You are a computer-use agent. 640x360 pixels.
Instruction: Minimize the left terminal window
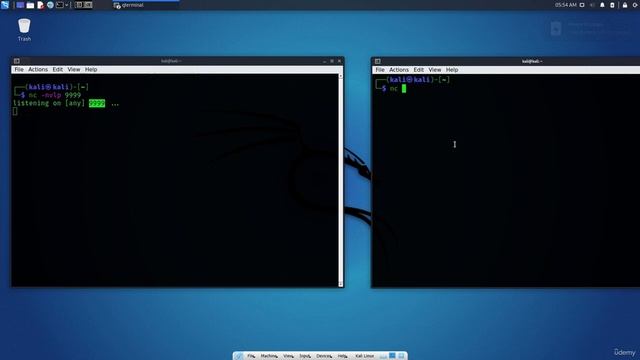click(324, 61)
